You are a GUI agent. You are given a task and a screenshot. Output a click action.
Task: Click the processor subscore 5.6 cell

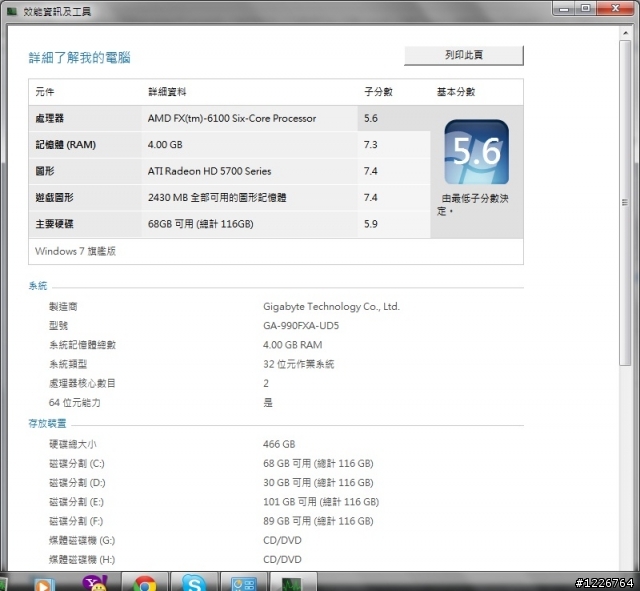click(x=394, y=118)
